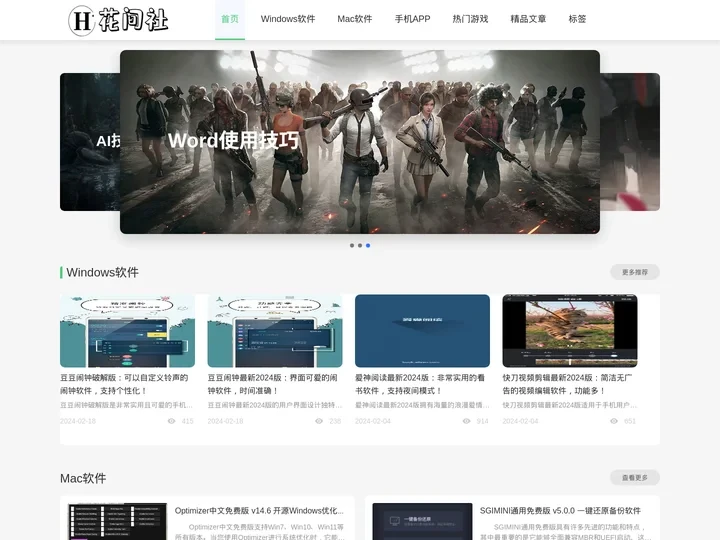Open the 热门游戏 navigation menu
Viewport: 720px width, 540px height.
click(x=470, y=19)
